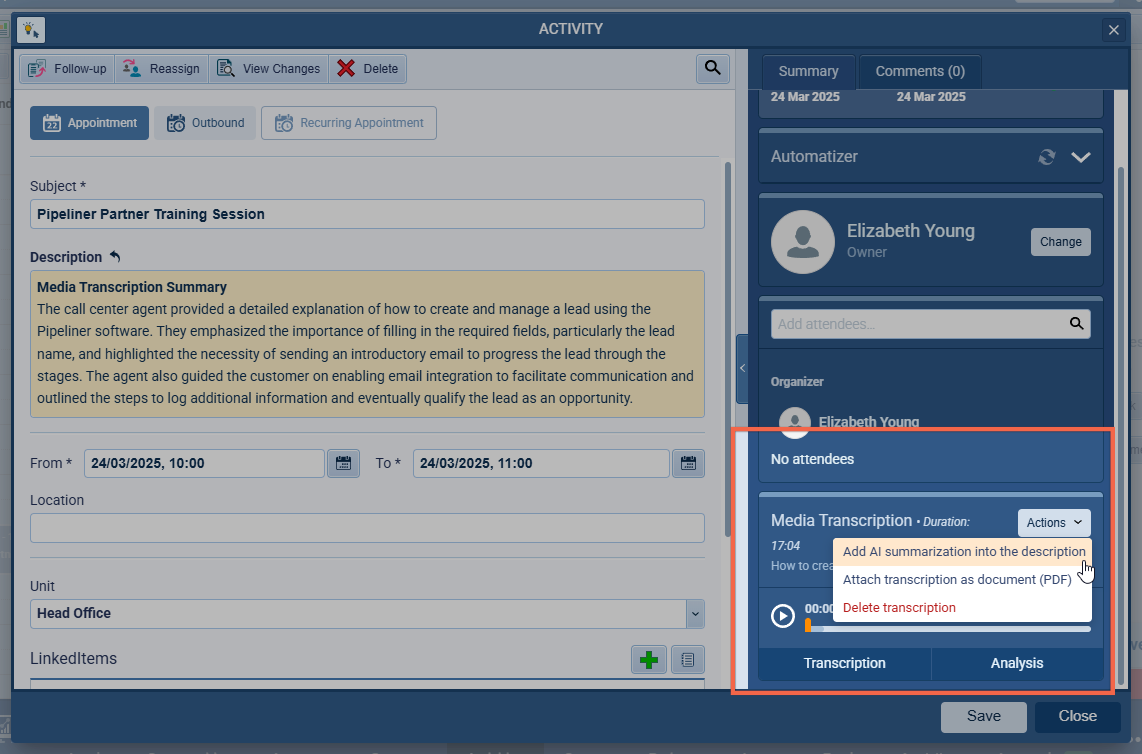The image size is (1142, 754).
Task: Delete the activity via red X
Action: click(367, 69)
